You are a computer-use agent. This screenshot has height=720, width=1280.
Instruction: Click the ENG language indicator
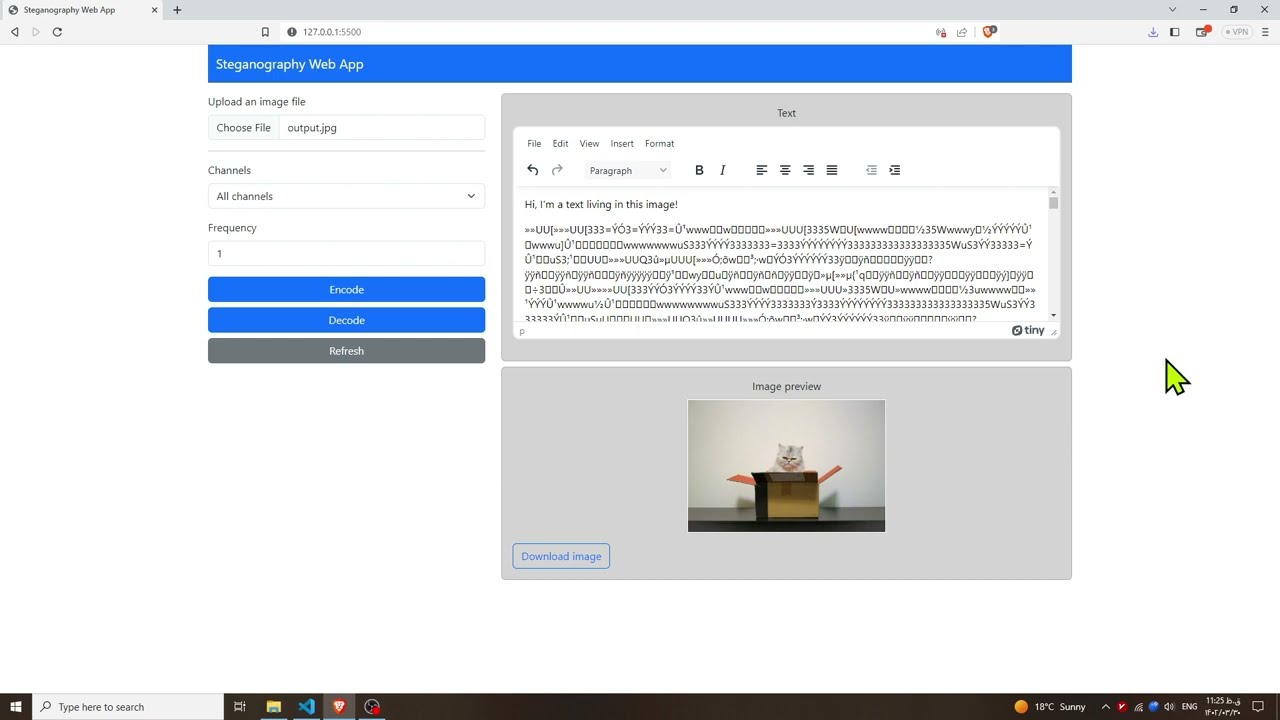pyautogui.click(x=1190, y=707)
